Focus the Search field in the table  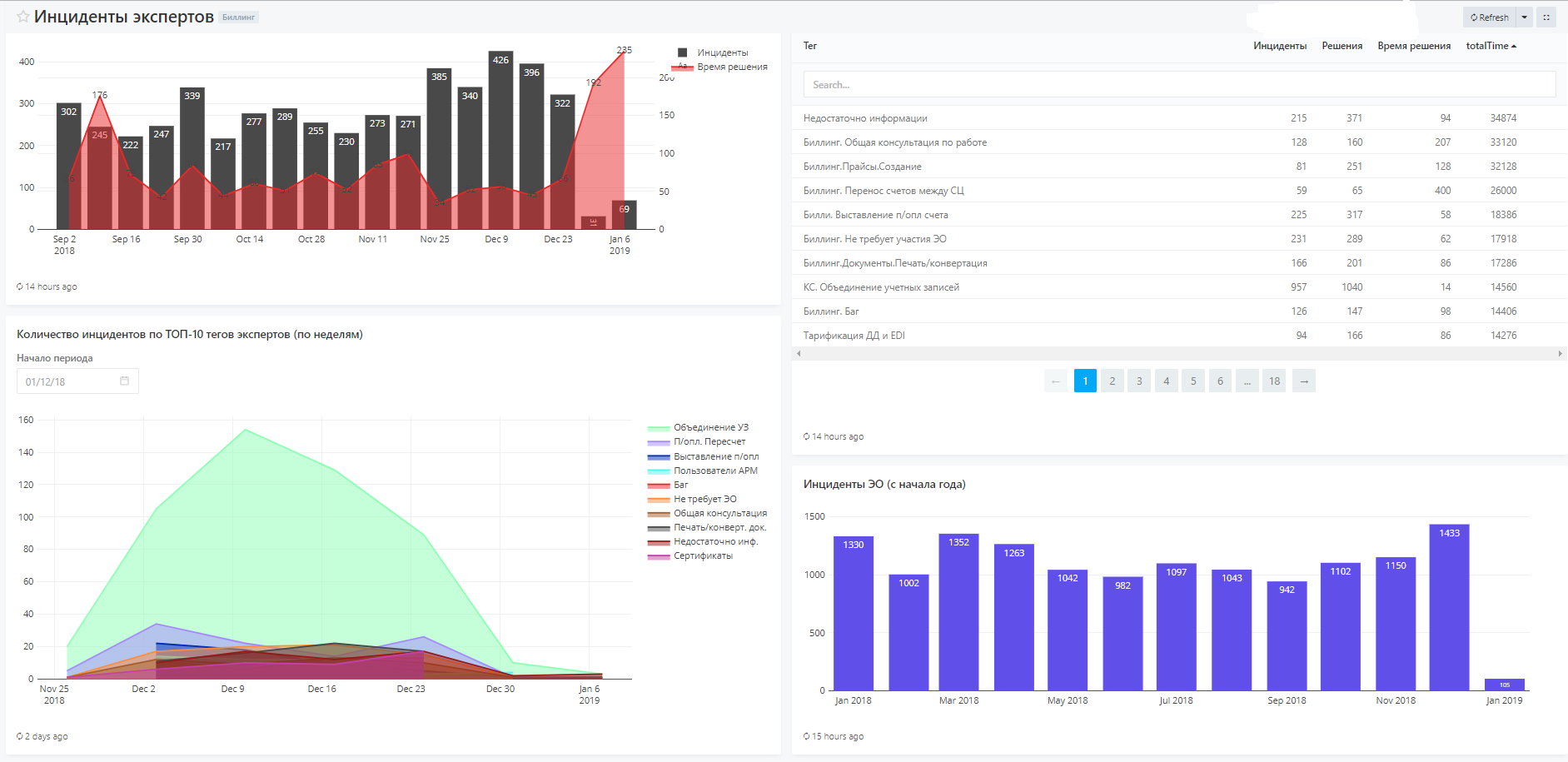[1179, 85]
